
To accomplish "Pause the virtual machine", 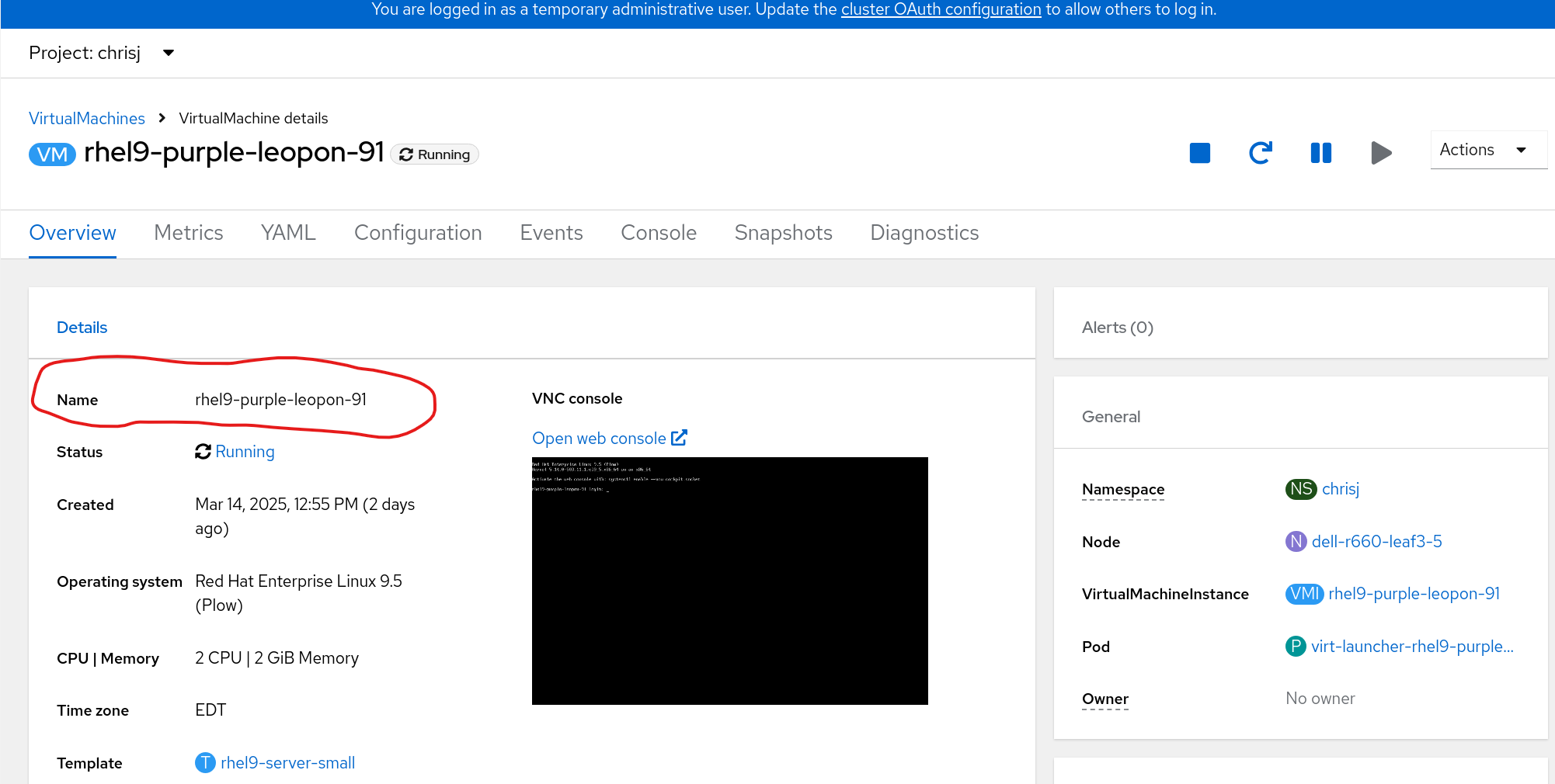I will (1320, 153).
